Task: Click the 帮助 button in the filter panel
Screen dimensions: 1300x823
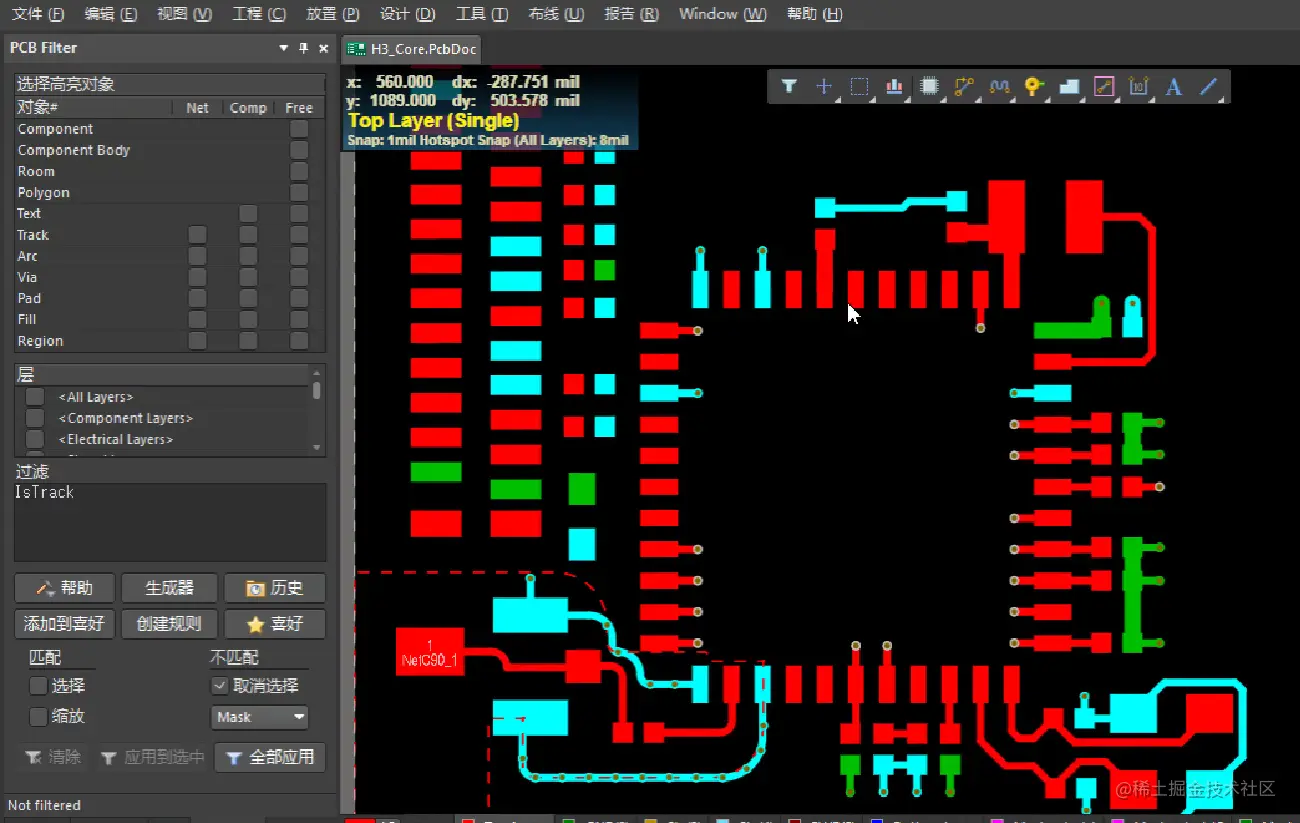Action: (x=65, y=588)
